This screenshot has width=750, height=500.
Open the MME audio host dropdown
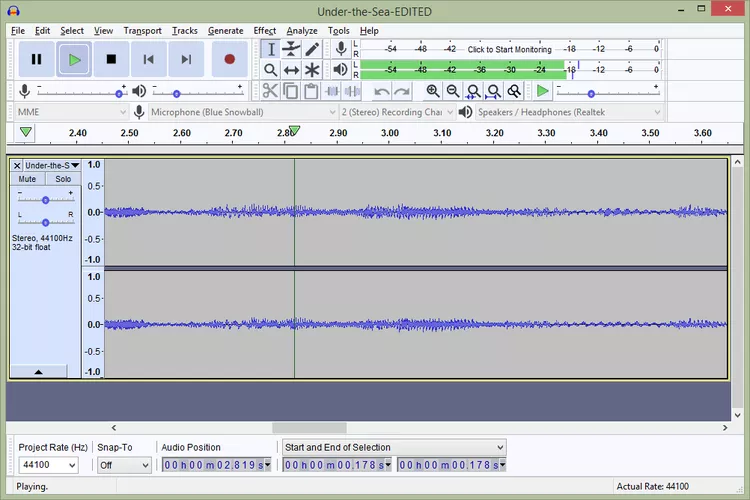tap(70, 112)
